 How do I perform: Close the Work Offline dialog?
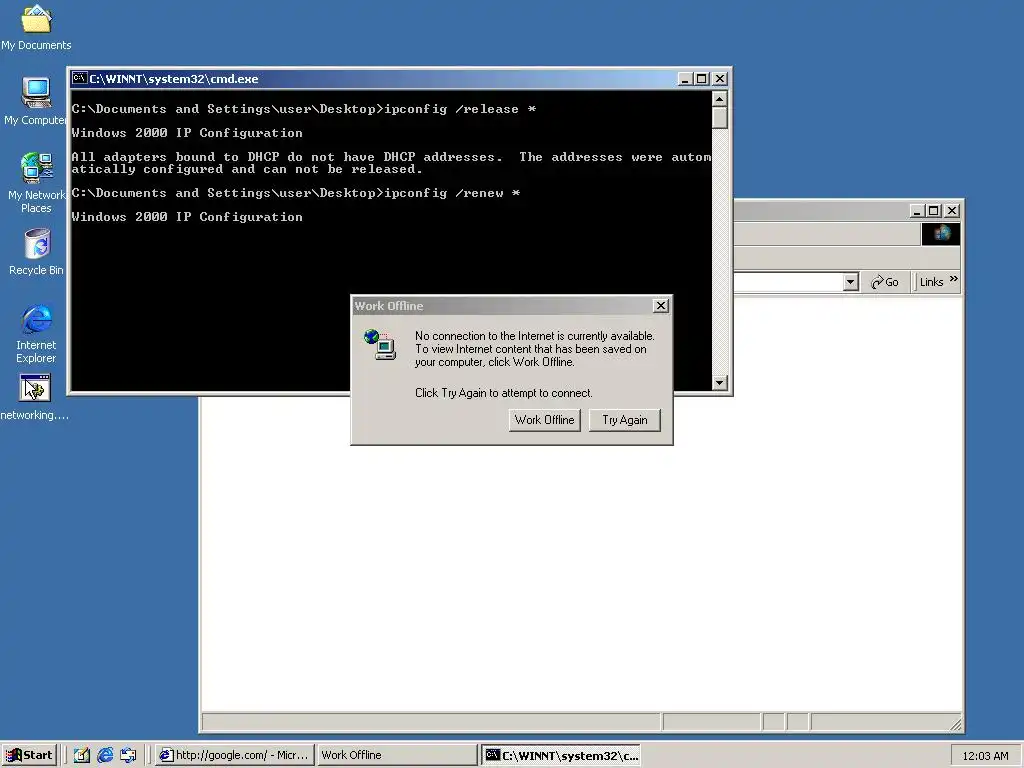click(x=661, y=306)
